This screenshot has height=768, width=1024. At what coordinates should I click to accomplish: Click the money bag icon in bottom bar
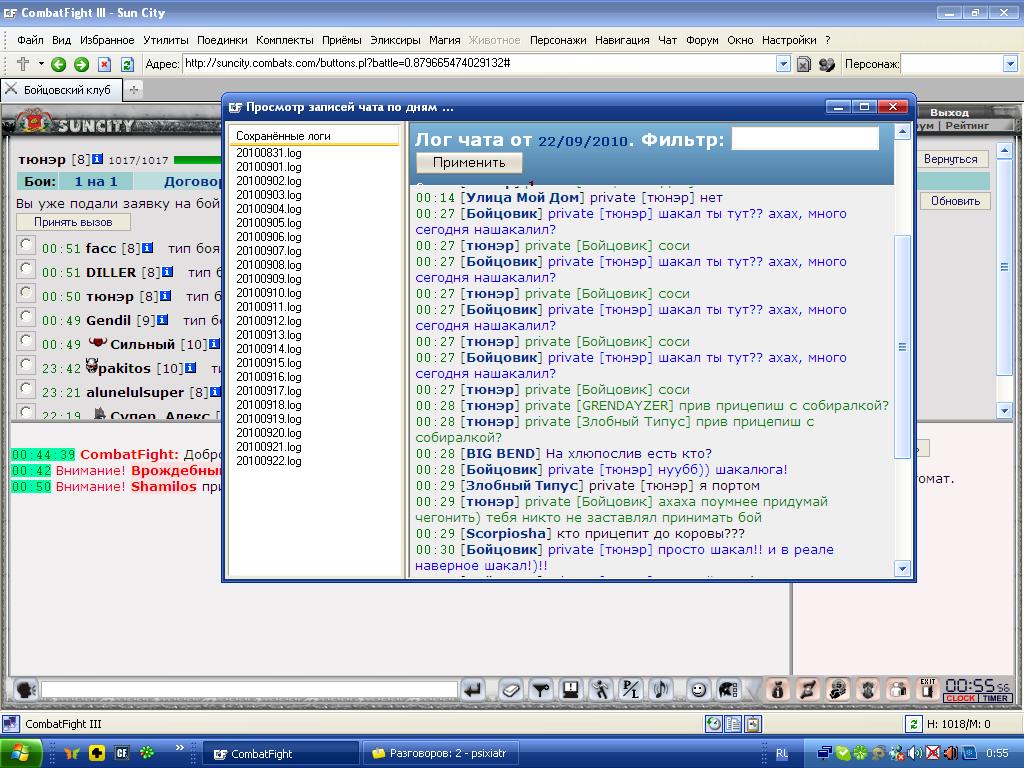point(777,689)
